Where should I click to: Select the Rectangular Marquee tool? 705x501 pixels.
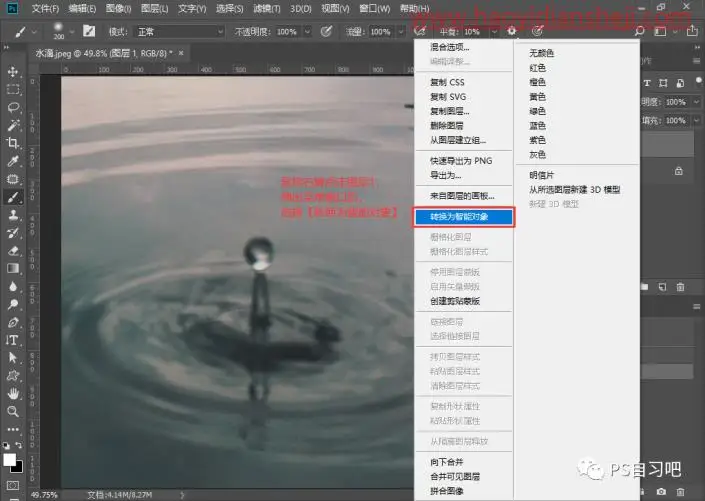coord(13,89)
